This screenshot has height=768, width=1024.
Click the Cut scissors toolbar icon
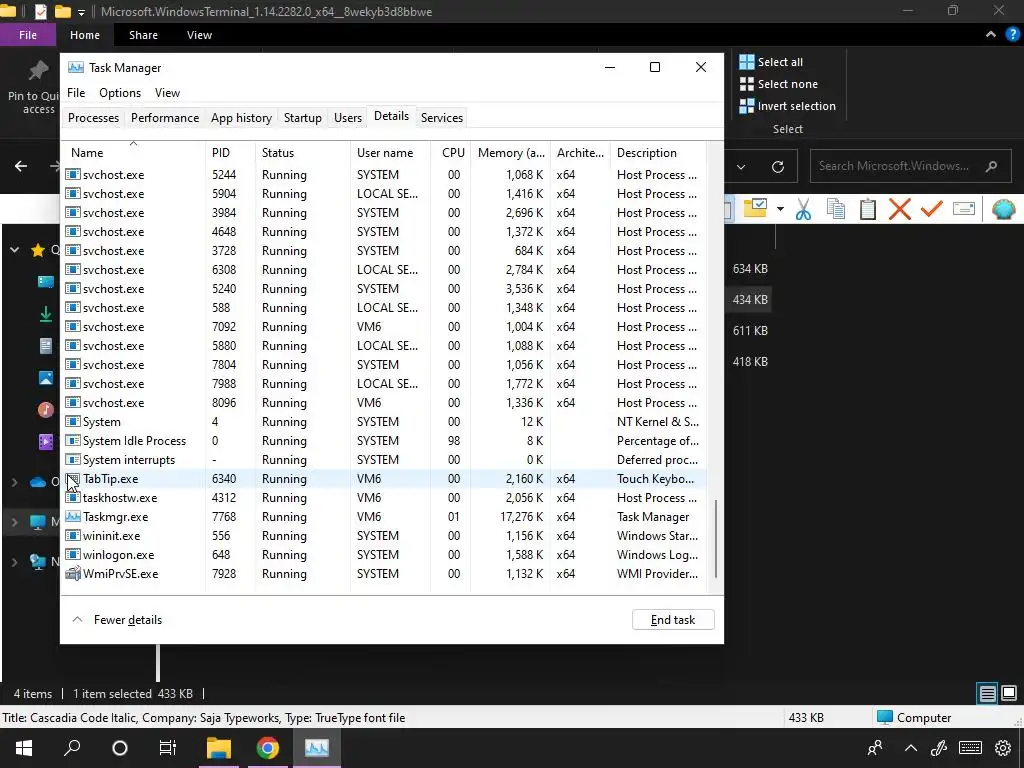click(x=803, y=210)
